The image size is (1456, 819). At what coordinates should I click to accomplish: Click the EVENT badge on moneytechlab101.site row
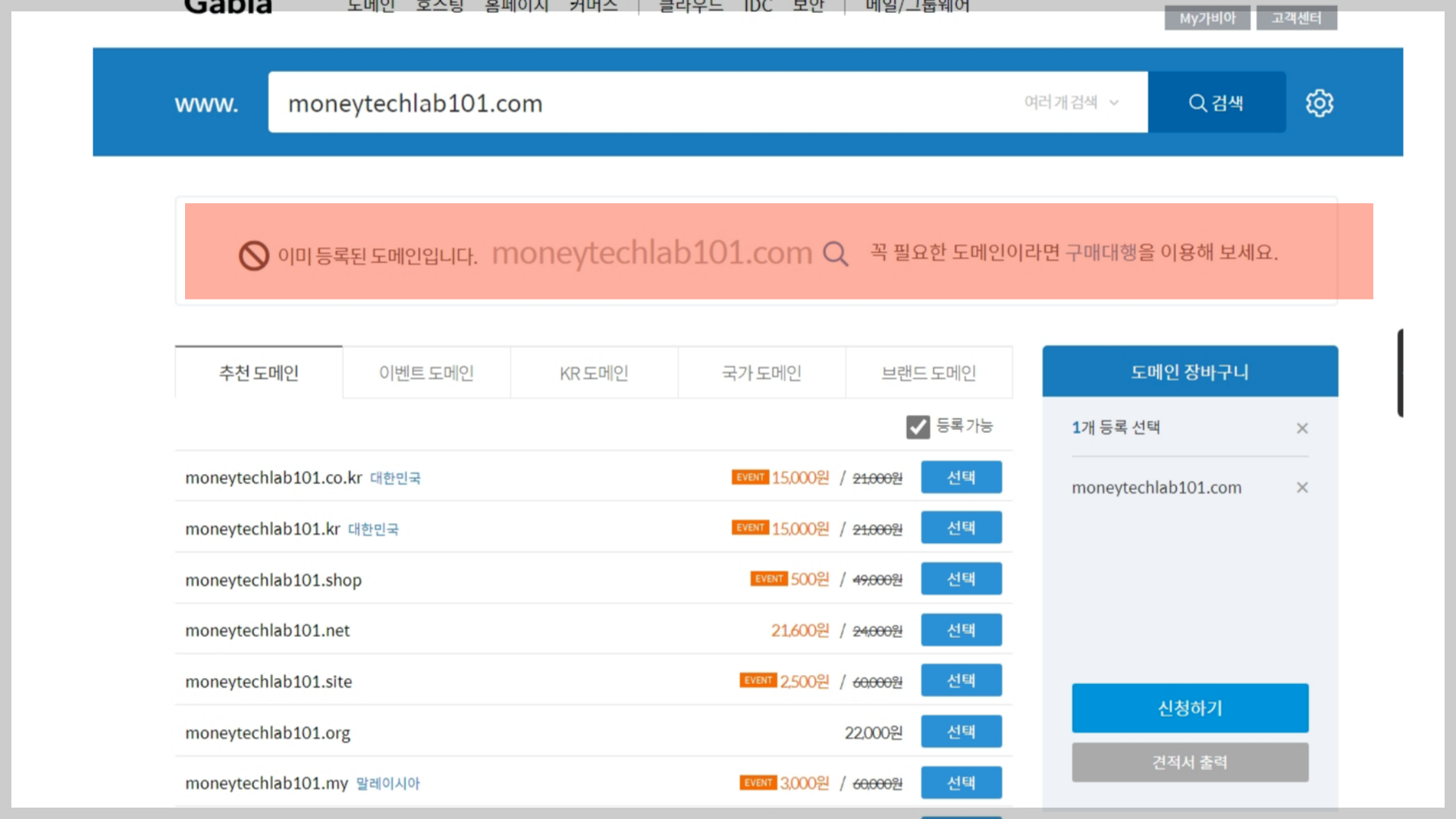(x=758, y=680)
